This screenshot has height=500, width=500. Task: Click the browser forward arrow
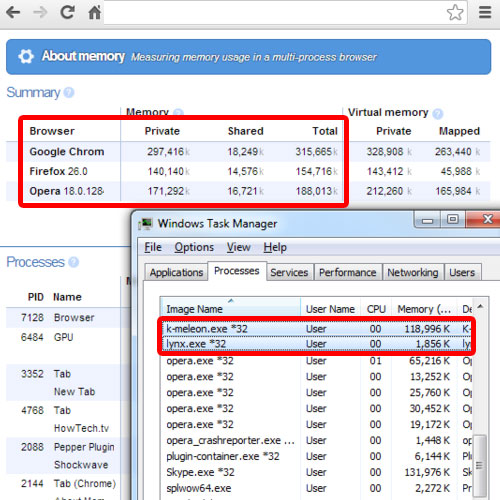coord(40,13)
